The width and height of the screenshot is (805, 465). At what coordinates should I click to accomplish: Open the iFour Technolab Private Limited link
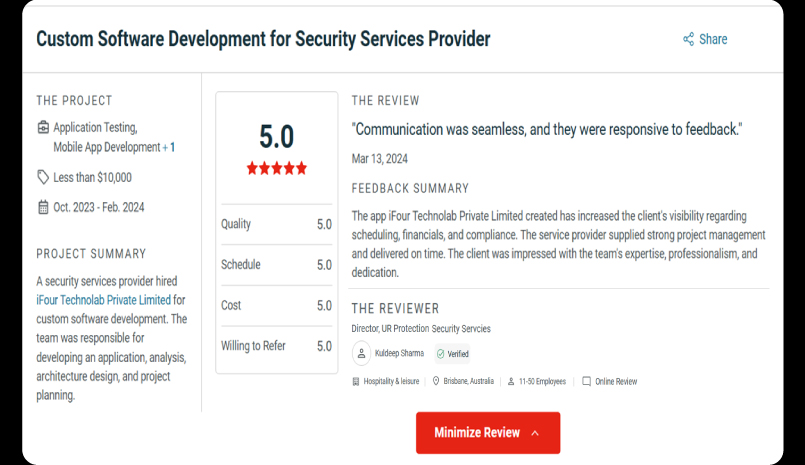104,300
